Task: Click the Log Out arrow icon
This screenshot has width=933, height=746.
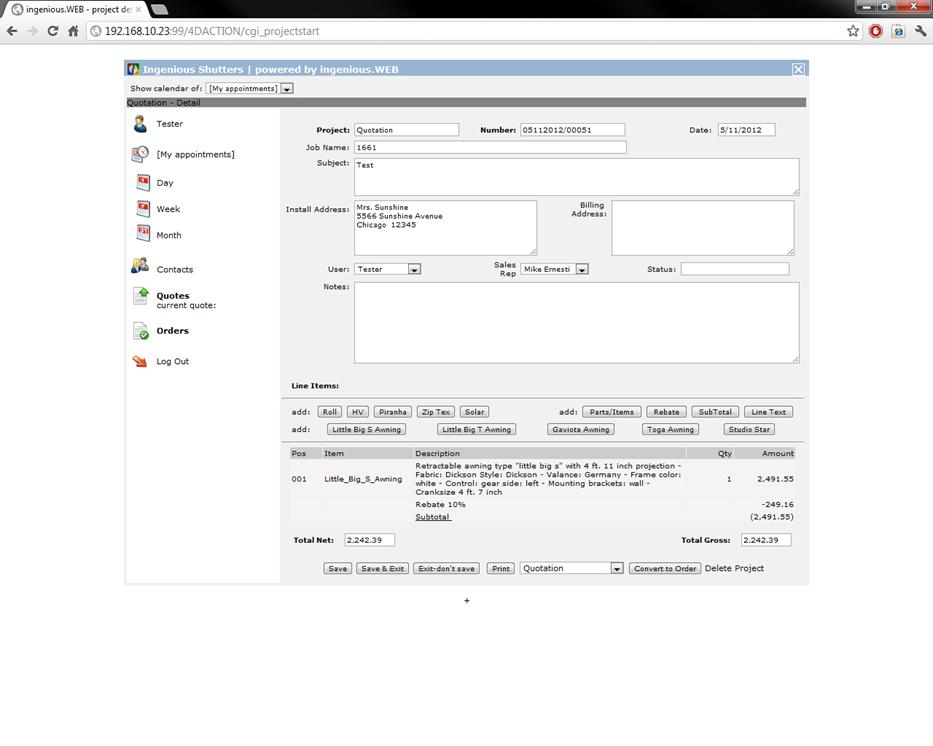Action: [140, 361]
